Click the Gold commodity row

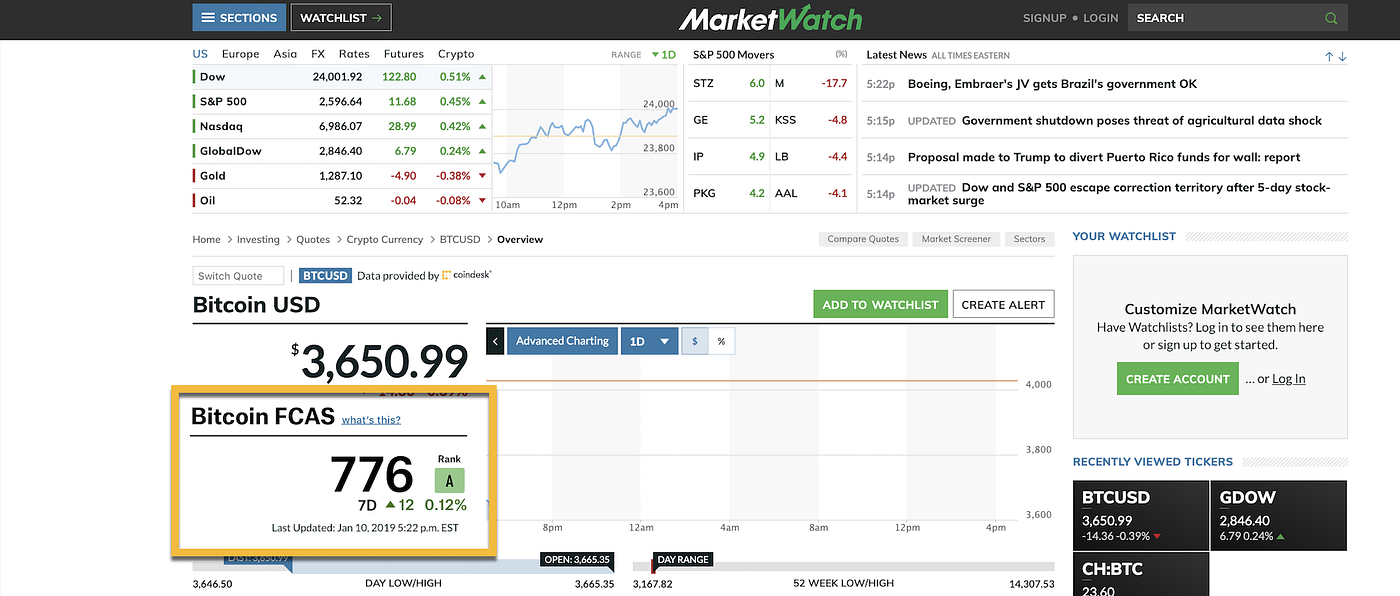point(341,175)
